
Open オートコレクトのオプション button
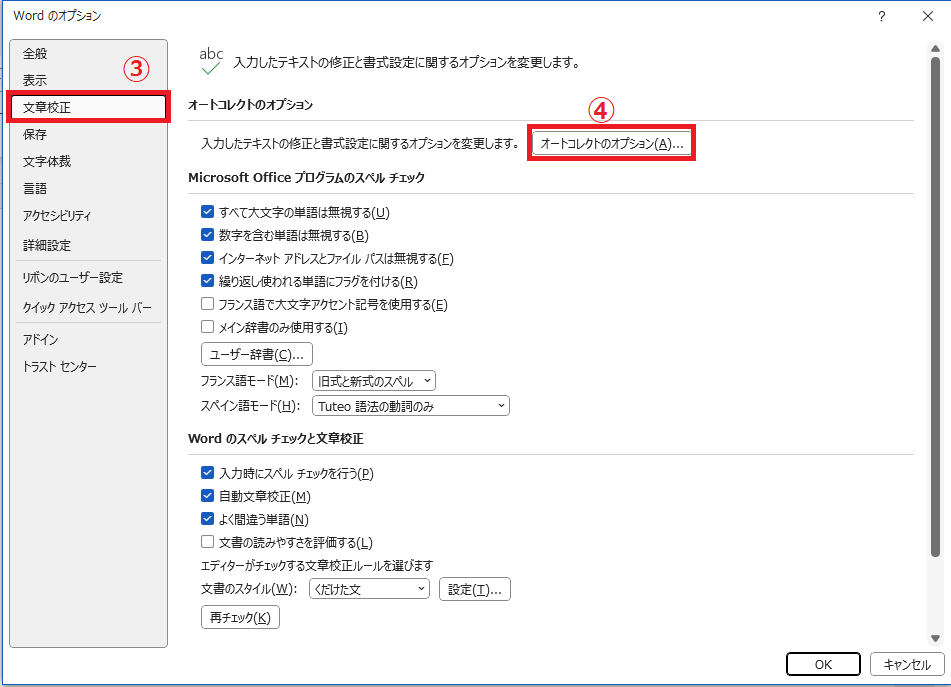pyautogui.click(x=611, y=143)
